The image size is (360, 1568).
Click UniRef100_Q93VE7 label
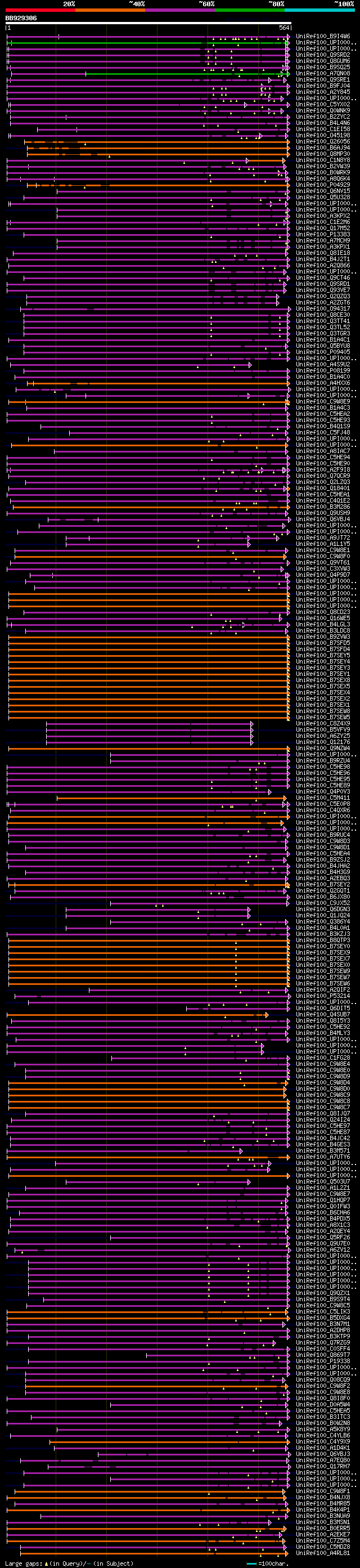click(x=323, y=290)
